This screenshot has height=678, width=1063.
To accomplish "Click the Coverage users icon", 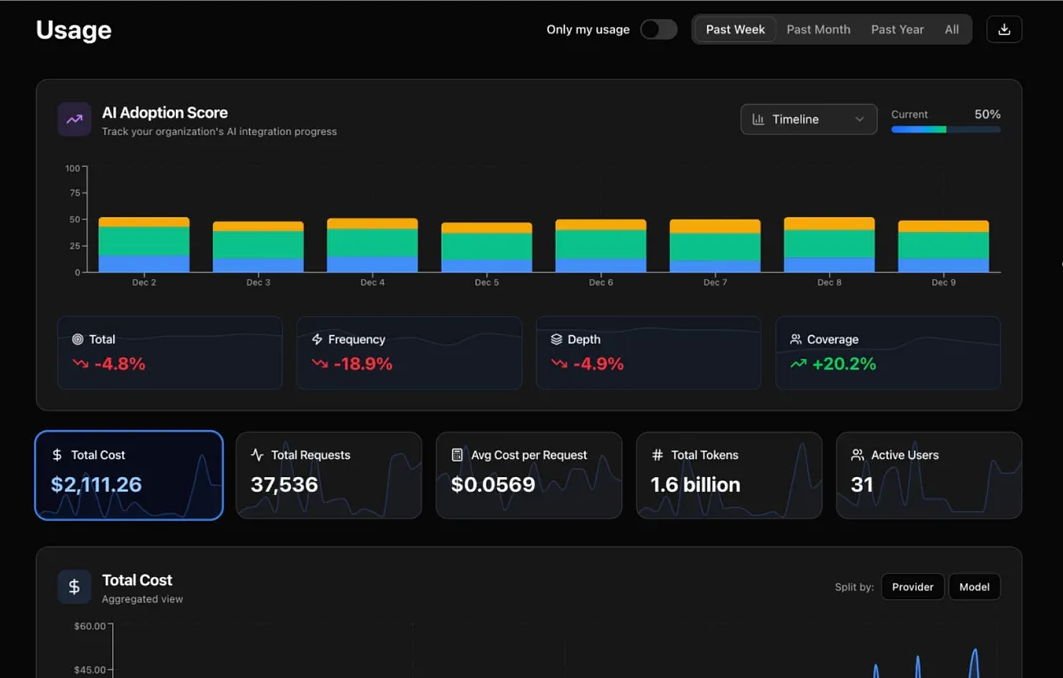I will 796,340.
